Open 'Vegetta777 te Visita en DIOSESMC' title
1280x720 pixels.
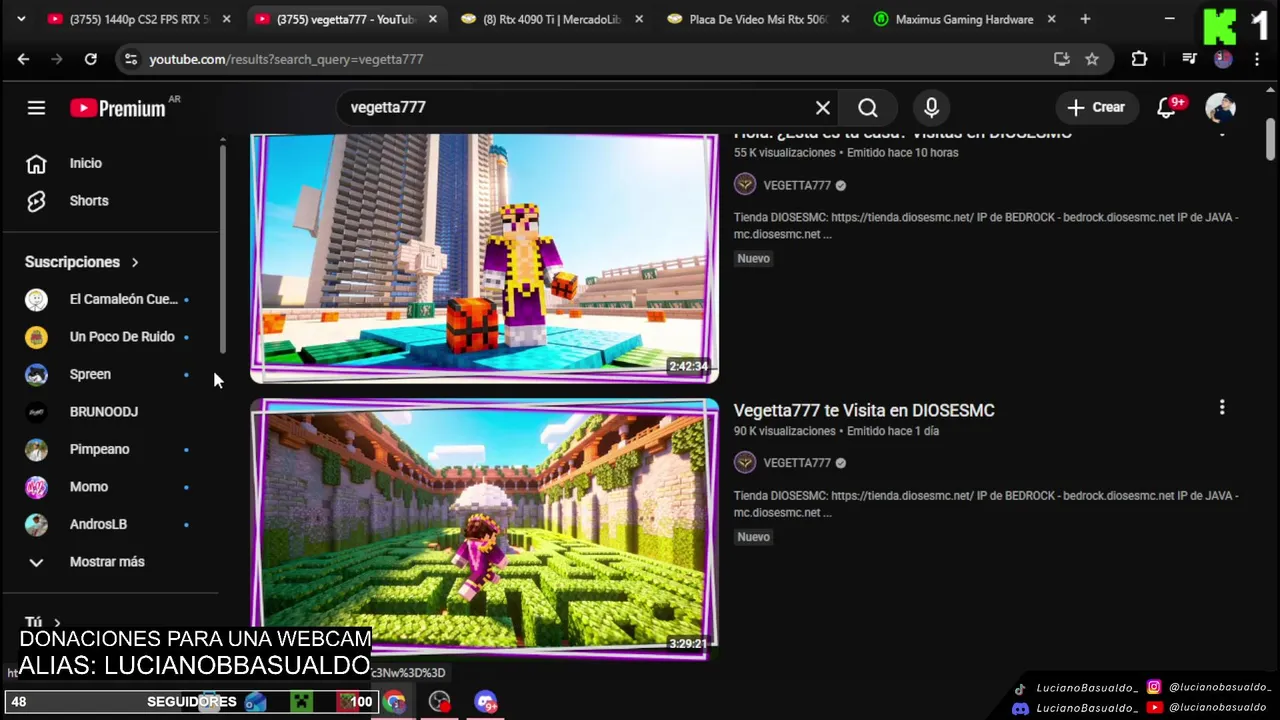click(x=864, y=410)
